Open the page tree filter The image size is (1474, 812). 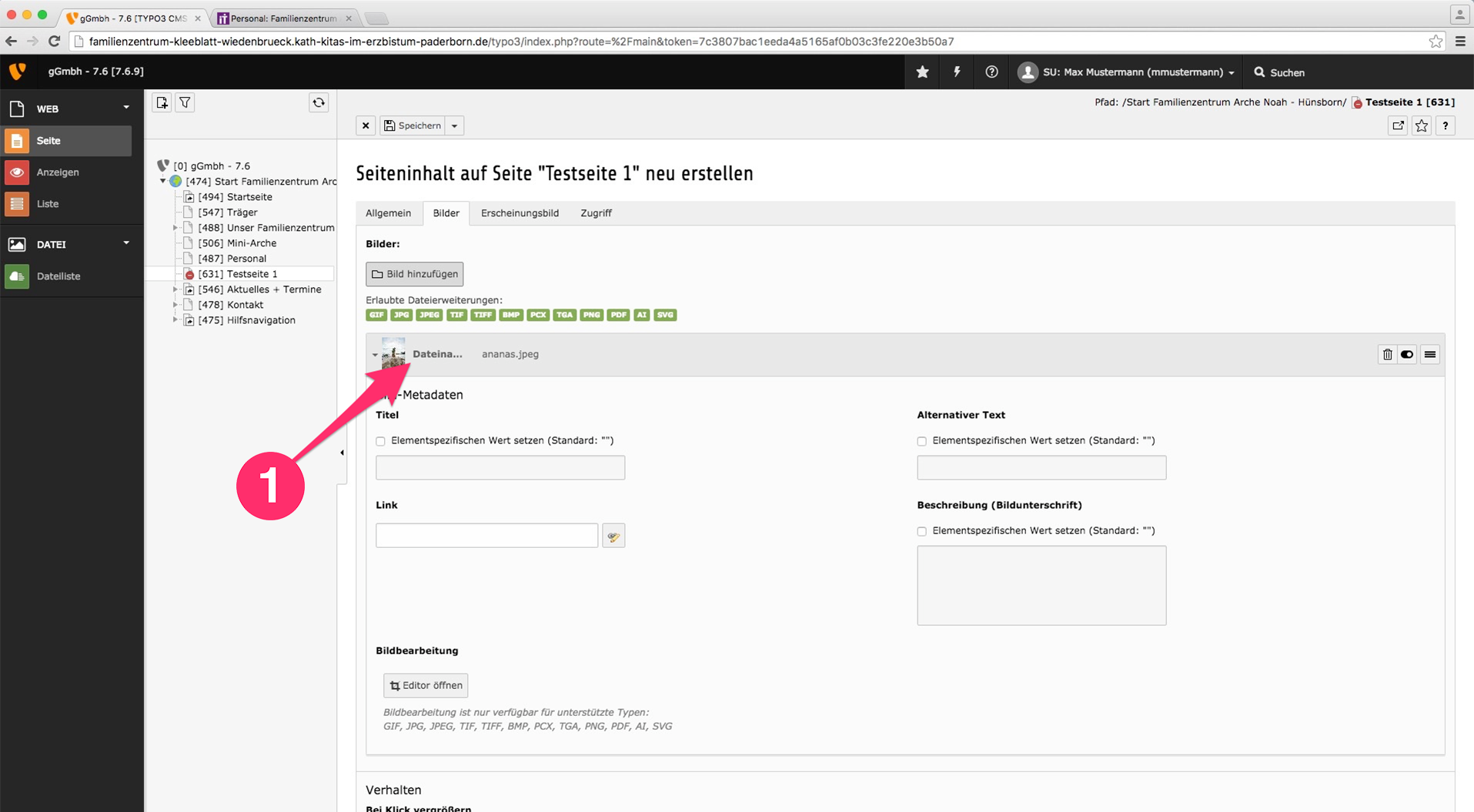tap(185, 102)
